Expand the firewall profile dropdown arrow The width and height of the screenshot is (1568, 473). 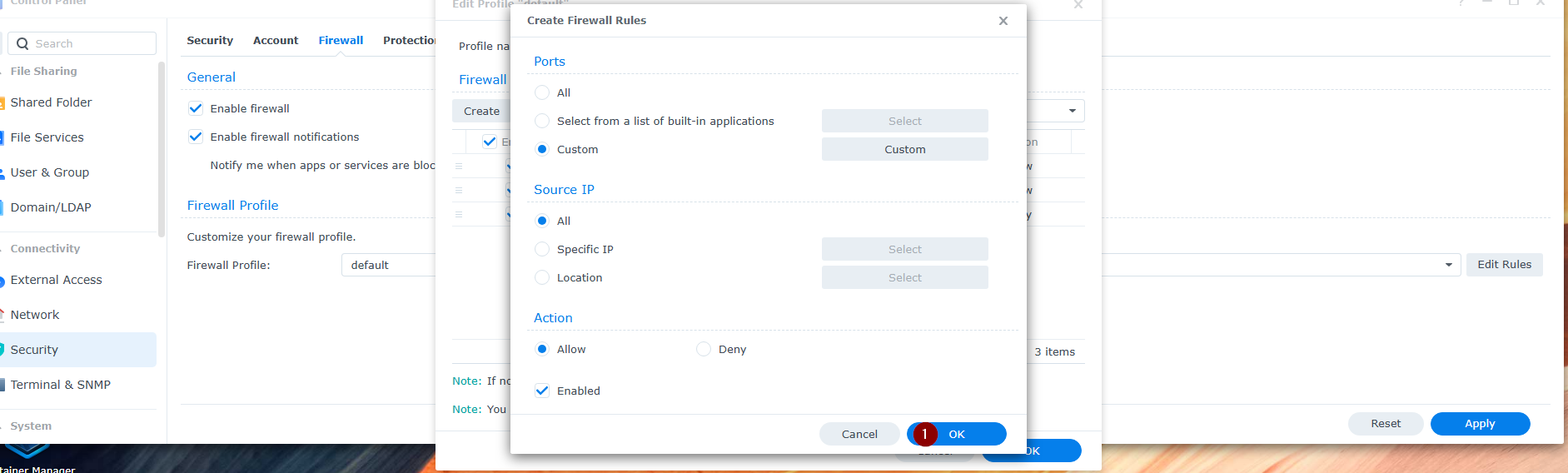[1448, 265]
